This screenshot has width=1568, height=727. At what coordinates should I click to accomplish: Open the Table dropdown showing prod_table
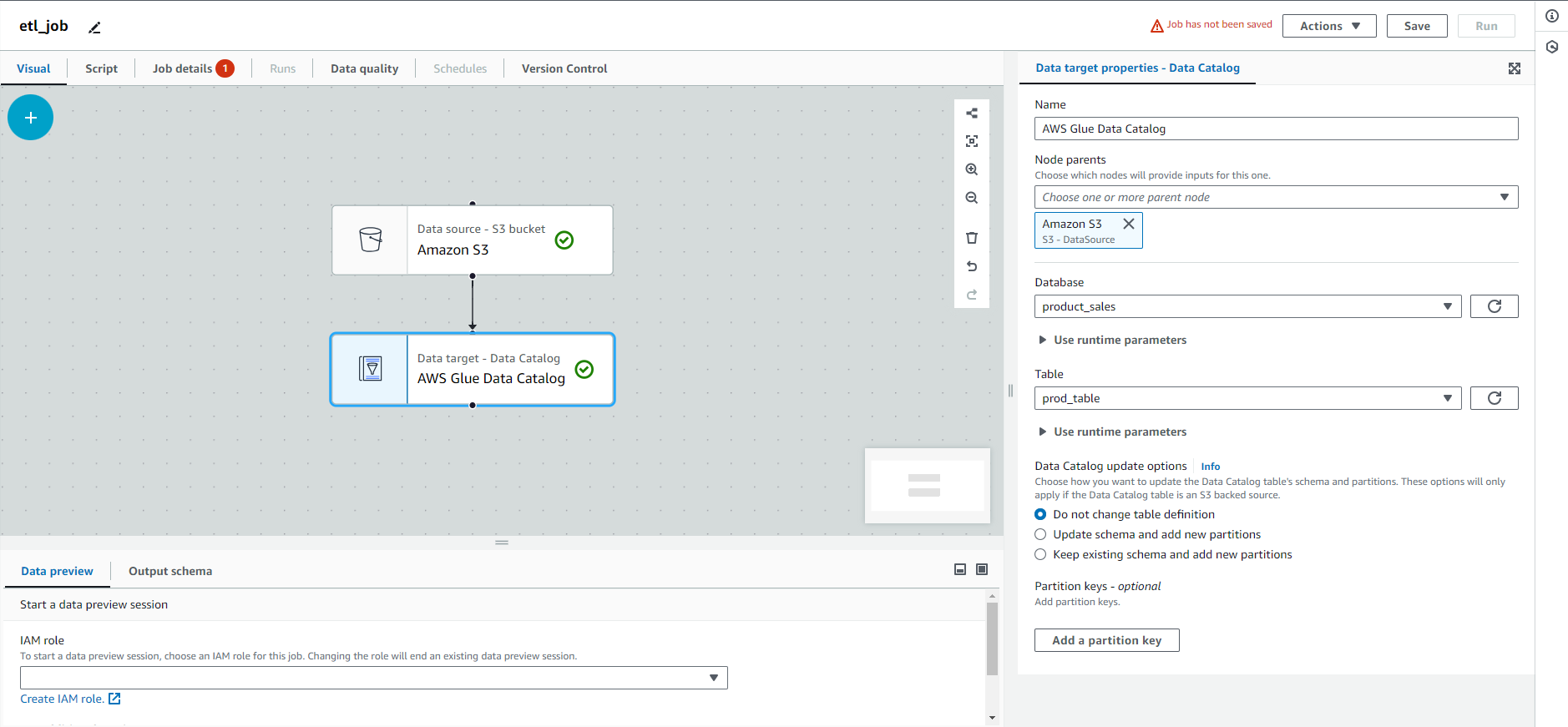coord(1248,398)
